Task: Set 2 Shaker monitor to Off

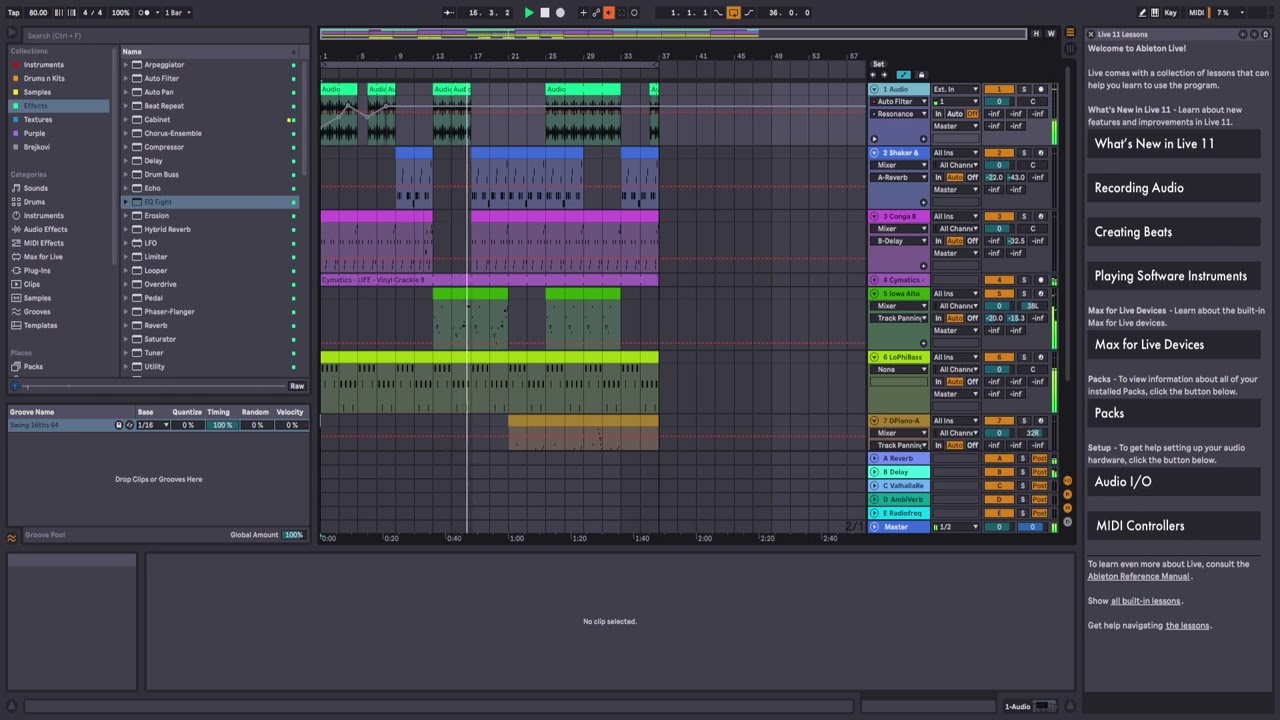Action: pos(972,178)
